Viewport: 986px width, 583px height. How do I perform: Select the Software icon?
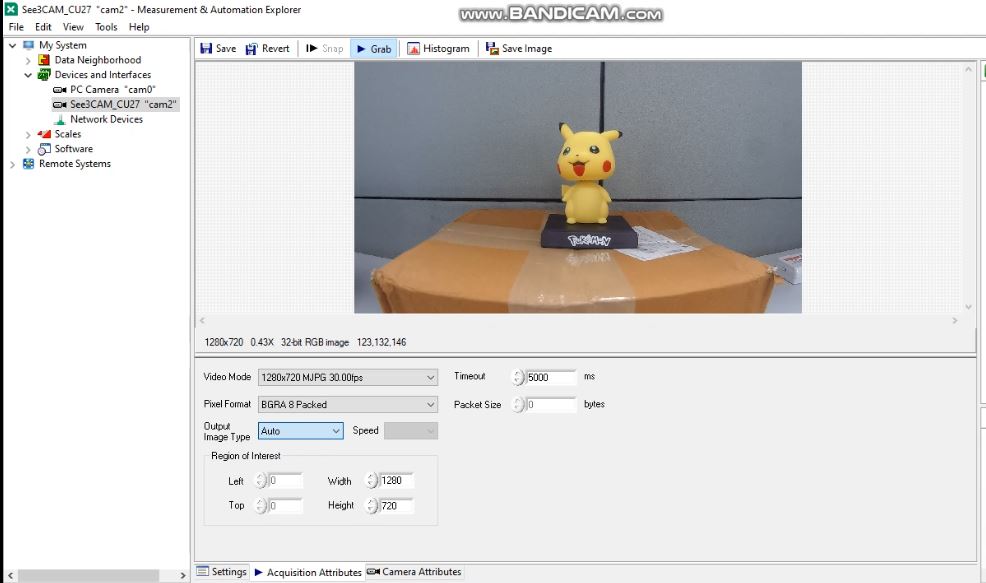(x=44, y=149)
